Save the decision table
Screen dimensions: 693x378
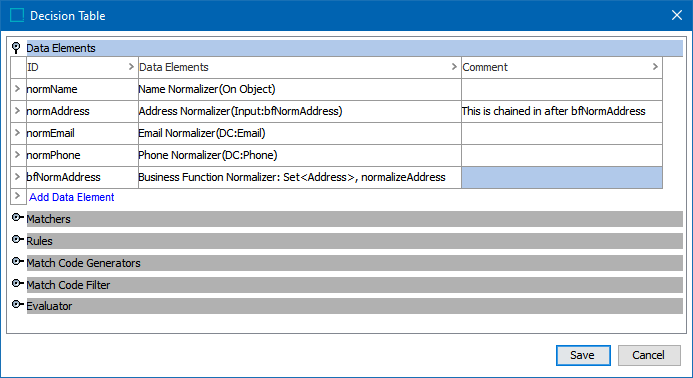[583, 355]
